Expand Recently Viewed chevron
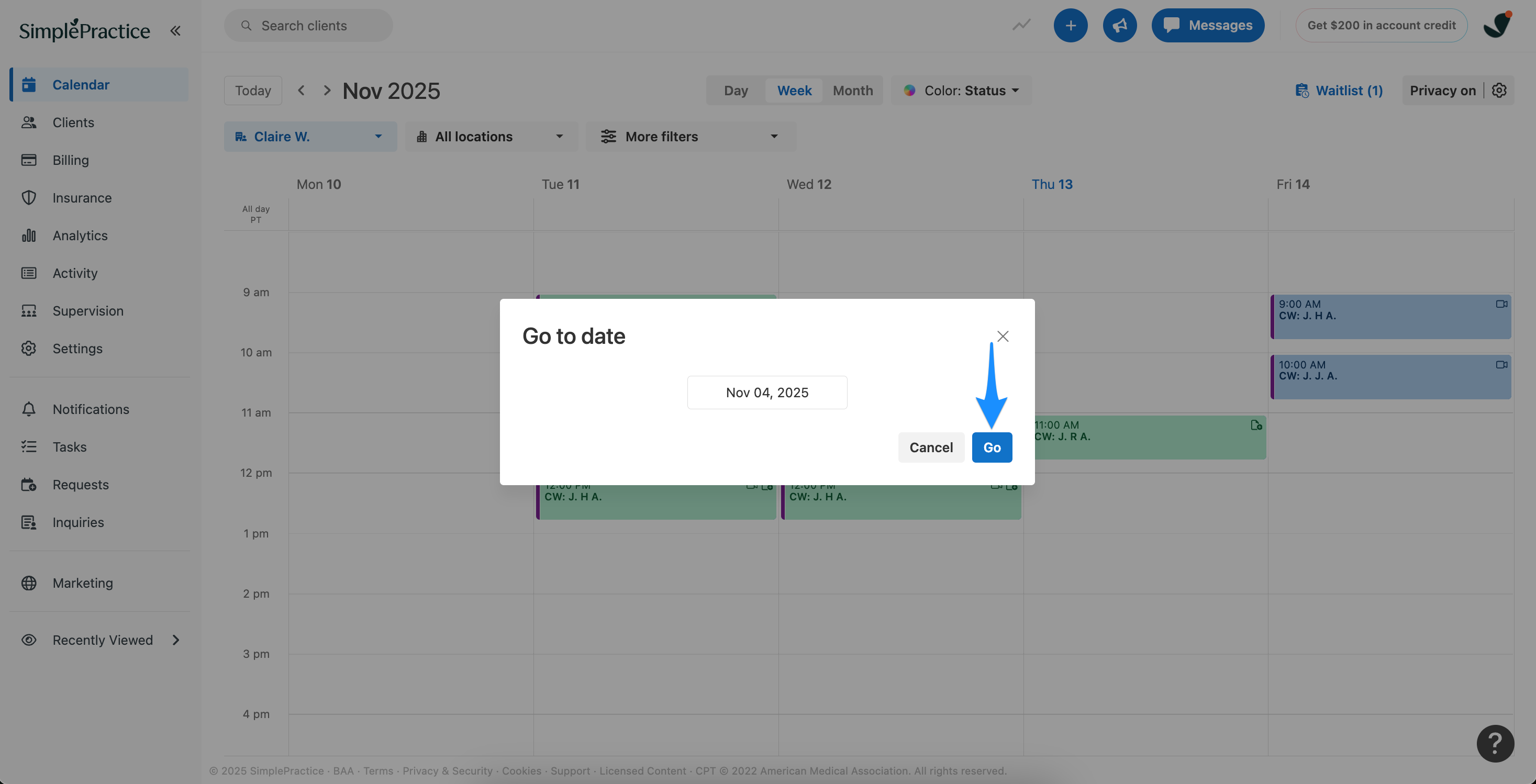The height and width of the screenshot is (784, 1536). click(176, 640)
